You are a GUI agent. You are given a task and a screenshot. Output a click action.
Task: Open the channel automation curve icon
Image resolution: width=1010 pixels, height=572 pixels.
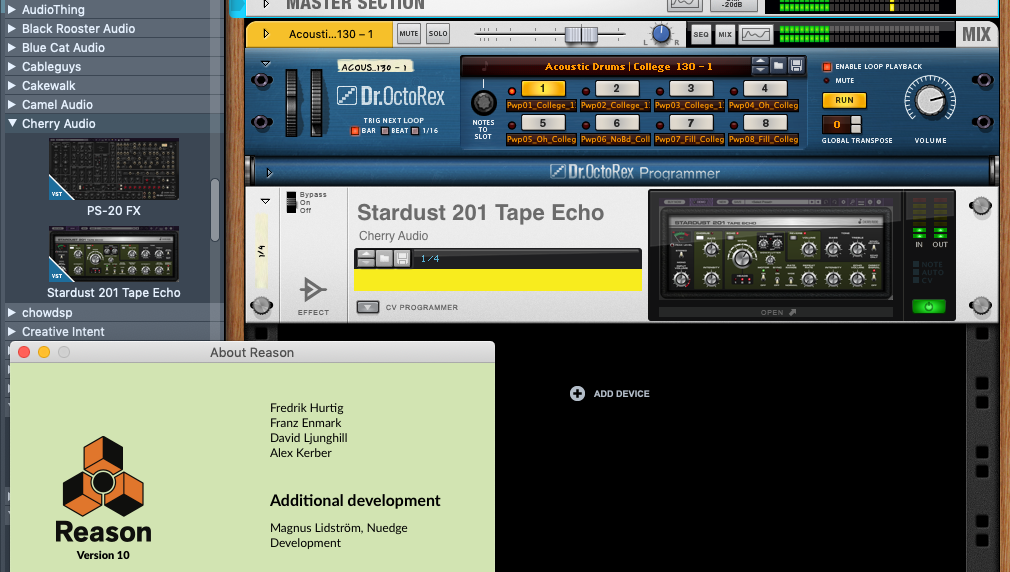pos(756,35)
